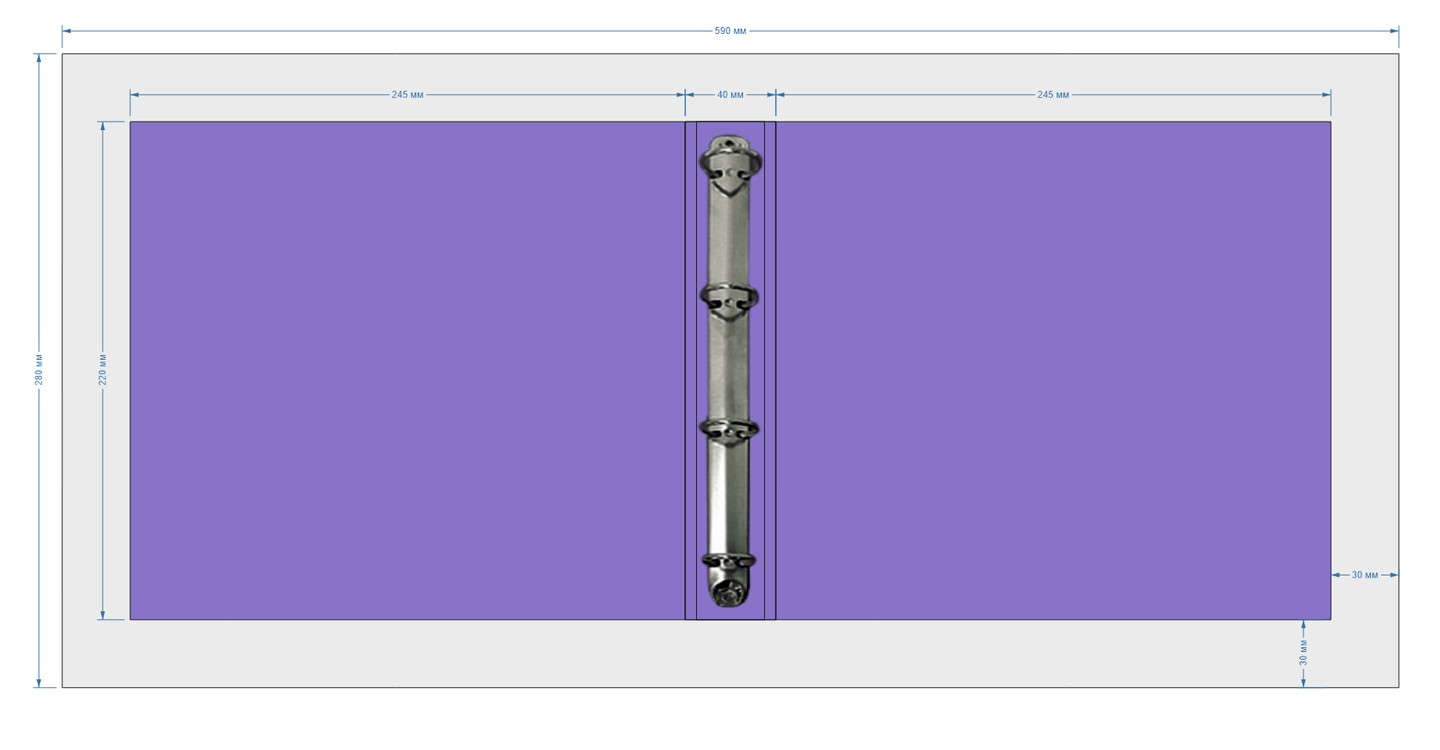The width and height of the screenshot is (1440, 750).
Task: Select the right purple cover panel
Action: click(1053, 371)
